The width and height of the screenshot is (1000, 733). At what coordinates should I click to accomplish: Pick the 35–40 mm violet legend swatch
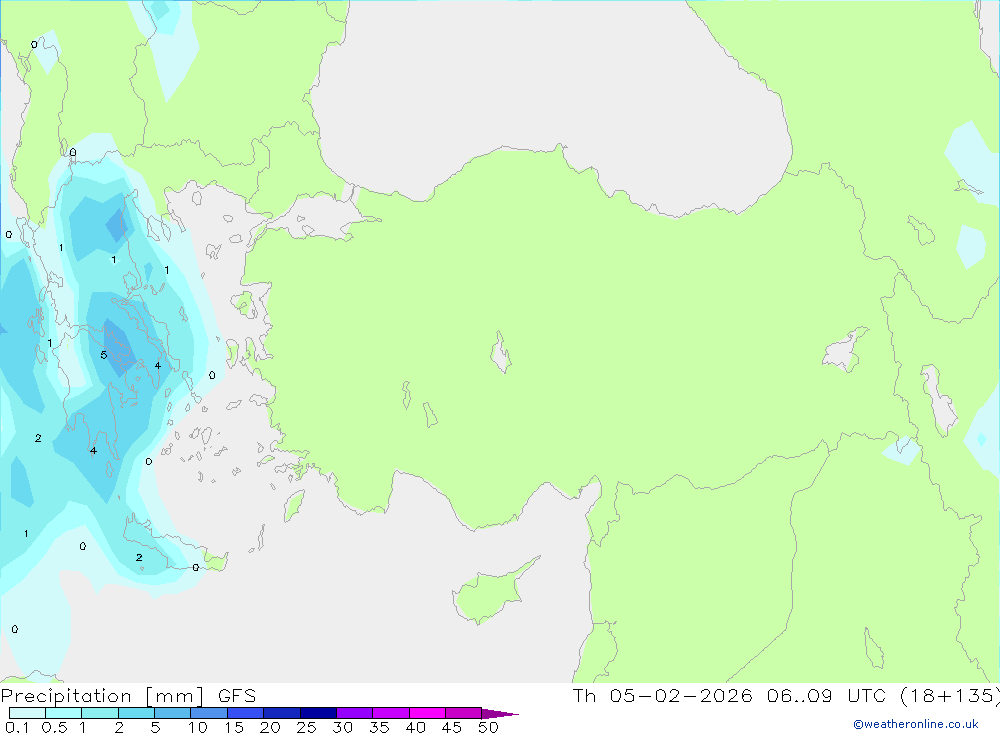(391, 713)
